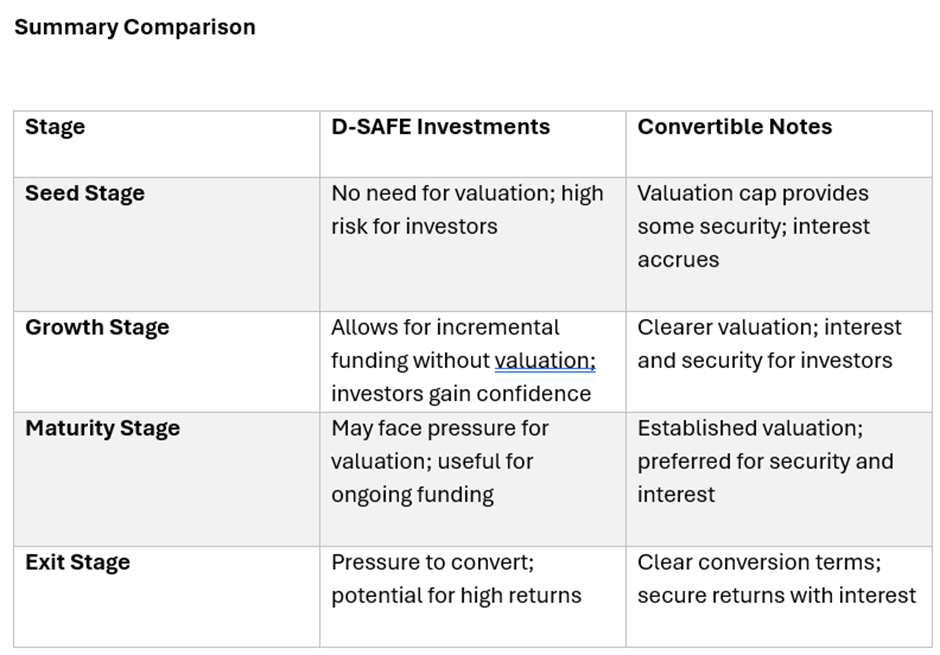Select the "Growth Stage" row label
Image resolution: width=940 pixels, height=655 pixels.
point(97,327)
